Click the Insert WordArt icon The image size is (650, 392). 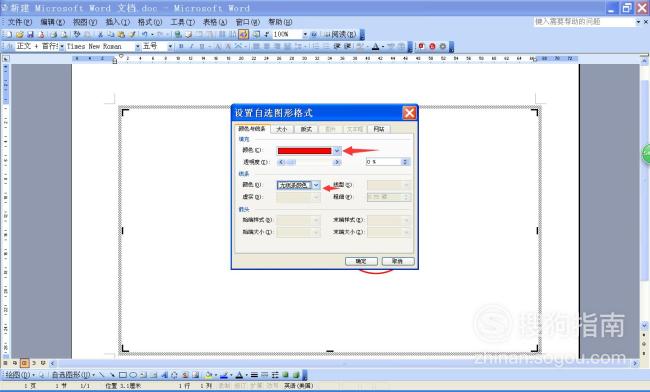(x=164, y=375)
